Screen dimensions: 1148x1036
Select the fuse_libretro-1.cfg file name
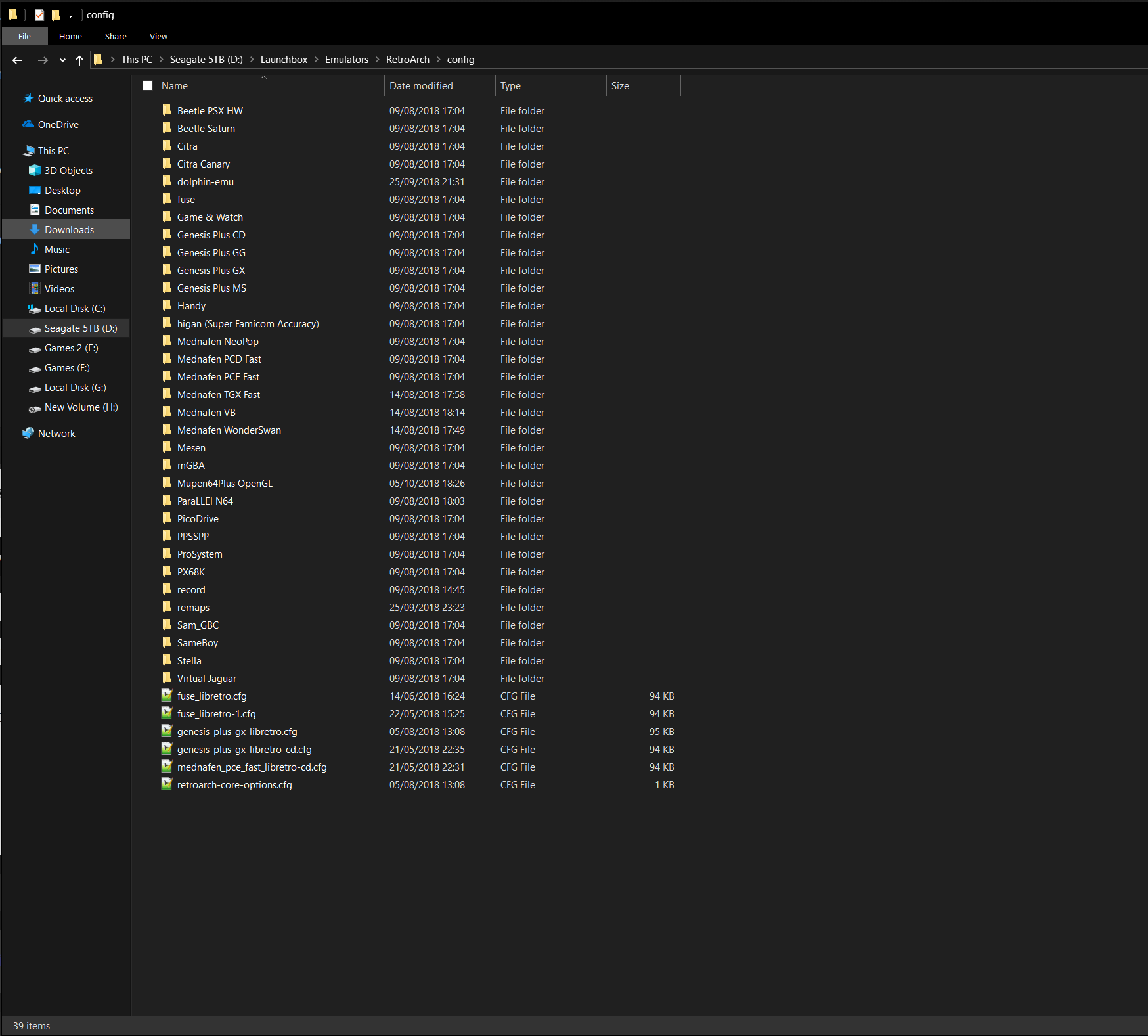[x=217, y=714]
